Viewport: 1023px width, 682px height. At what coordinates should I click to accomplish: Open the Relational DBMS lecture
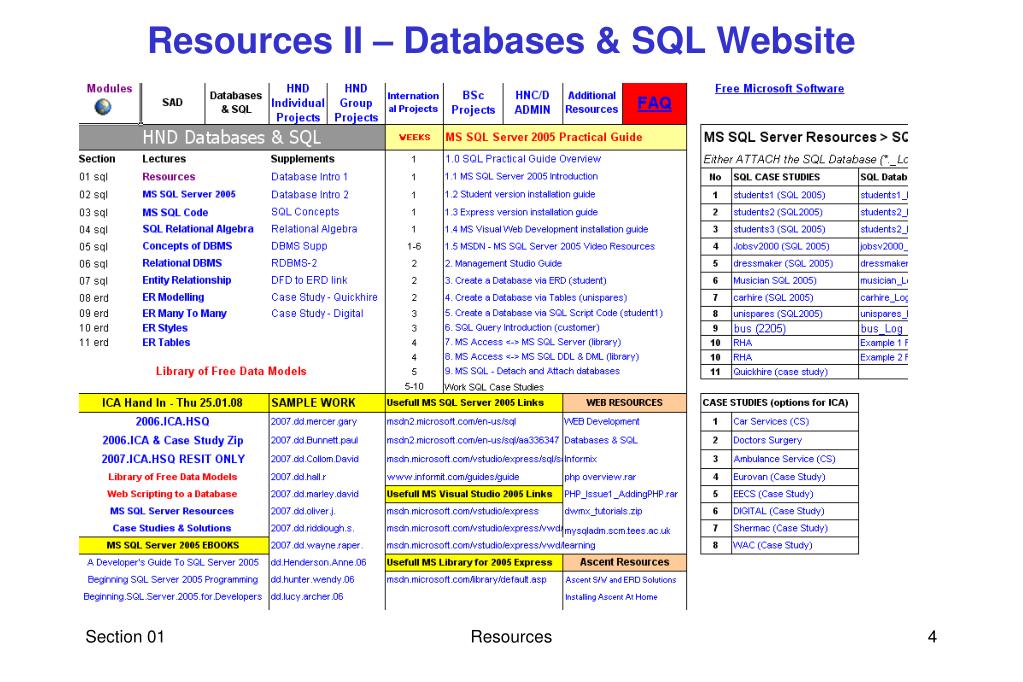coord(182,263)
